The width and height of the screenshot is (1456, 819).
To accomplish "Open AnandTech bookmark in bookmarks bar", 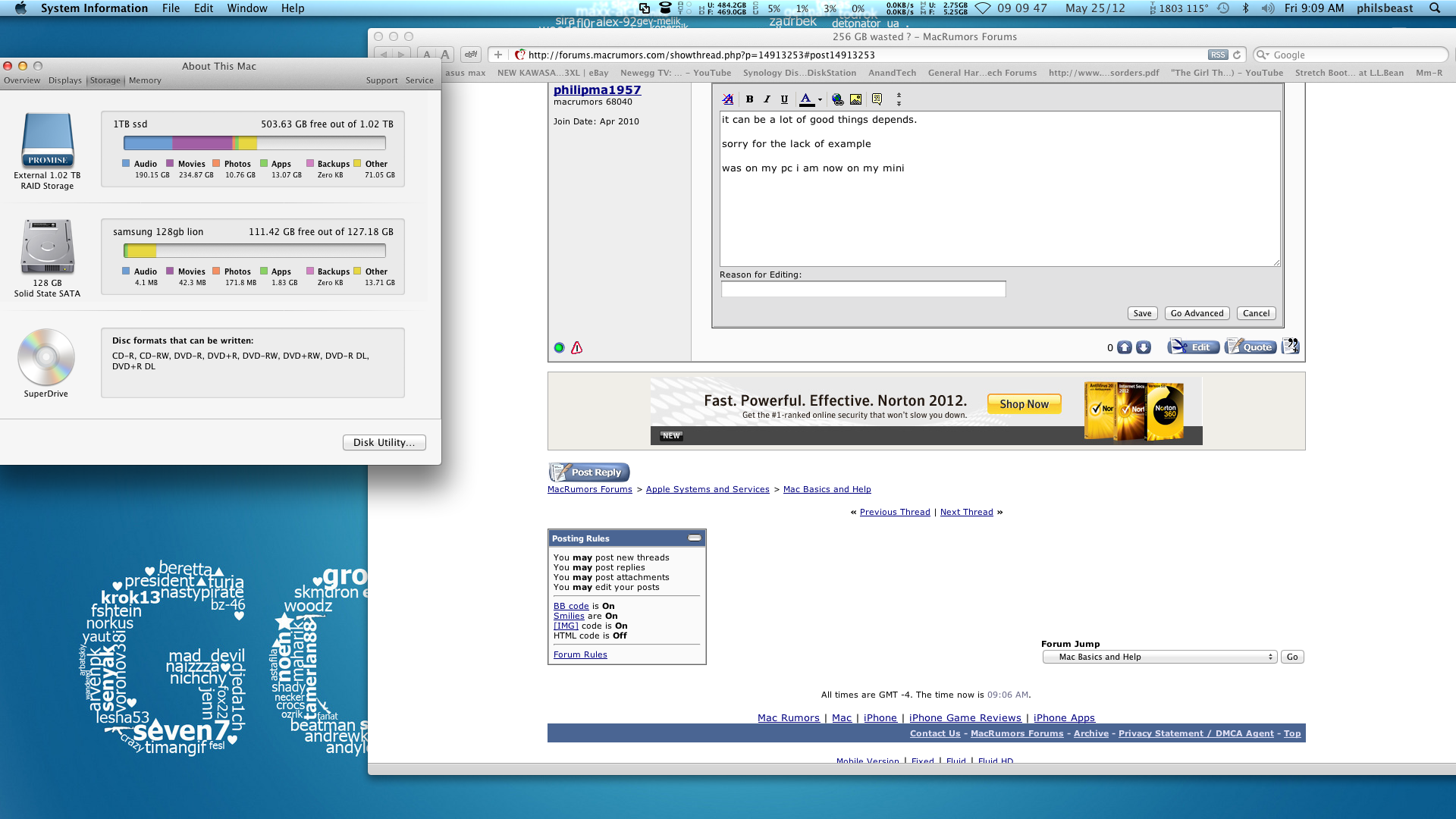I will pyautogui.click(x=892, y=73).
